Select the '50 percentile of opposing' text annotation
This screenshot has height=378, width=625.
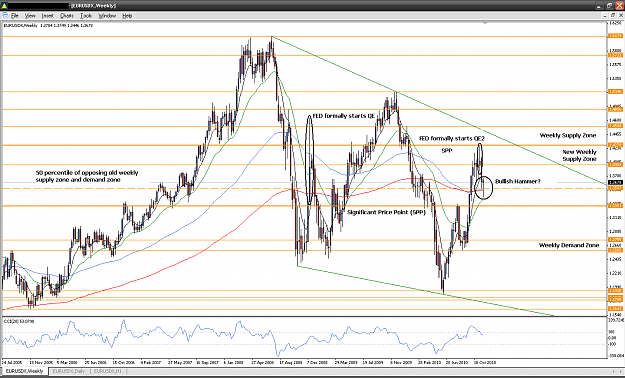click(87, 176)
